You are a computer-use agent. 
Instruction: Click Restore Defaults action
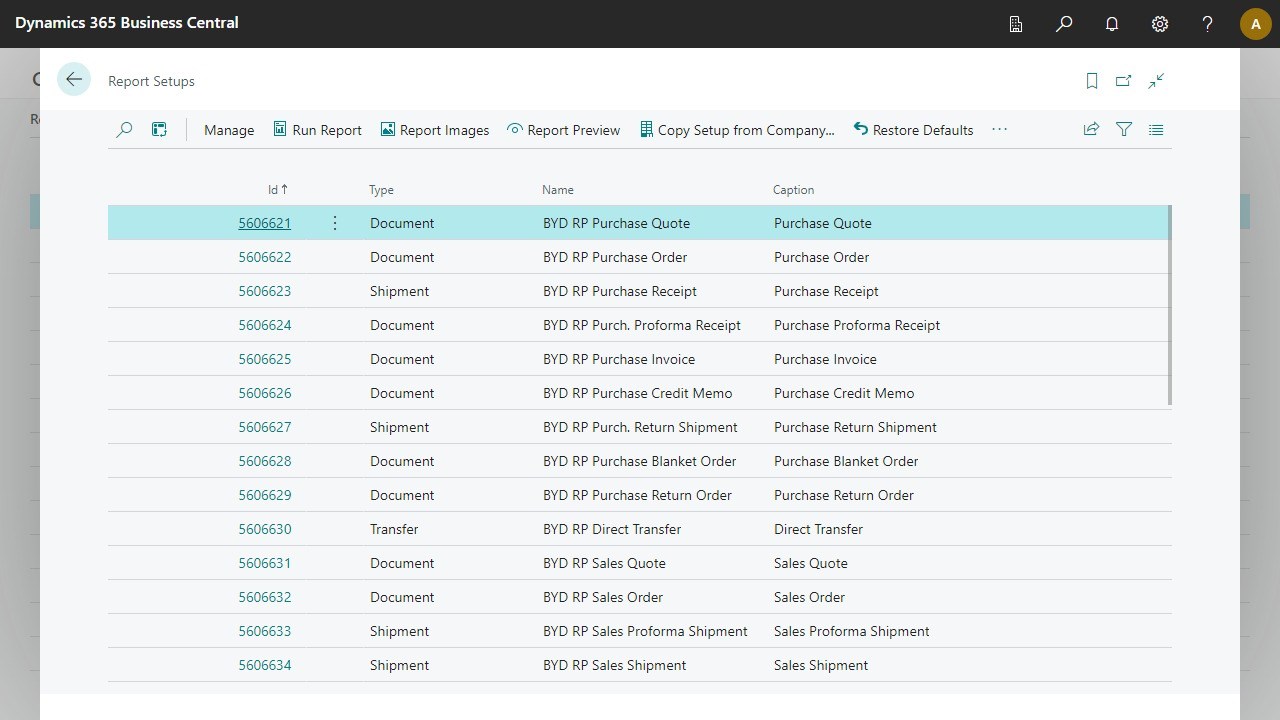tap(913, 130)
